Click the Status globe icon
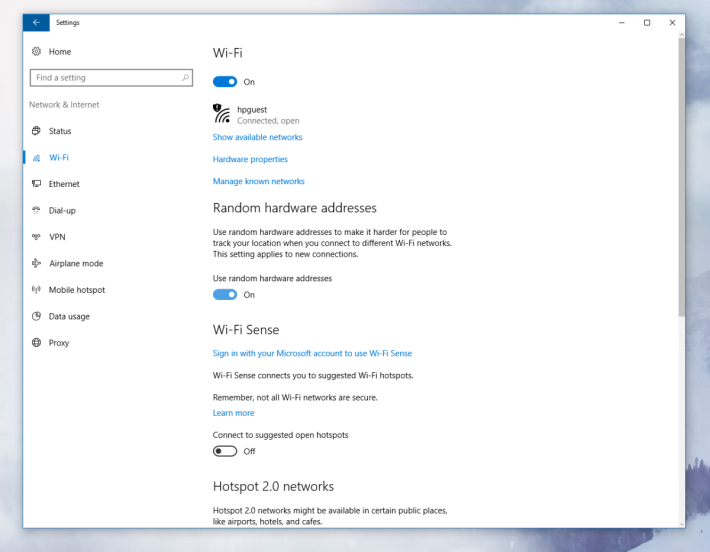 click(x=36, y=131)
